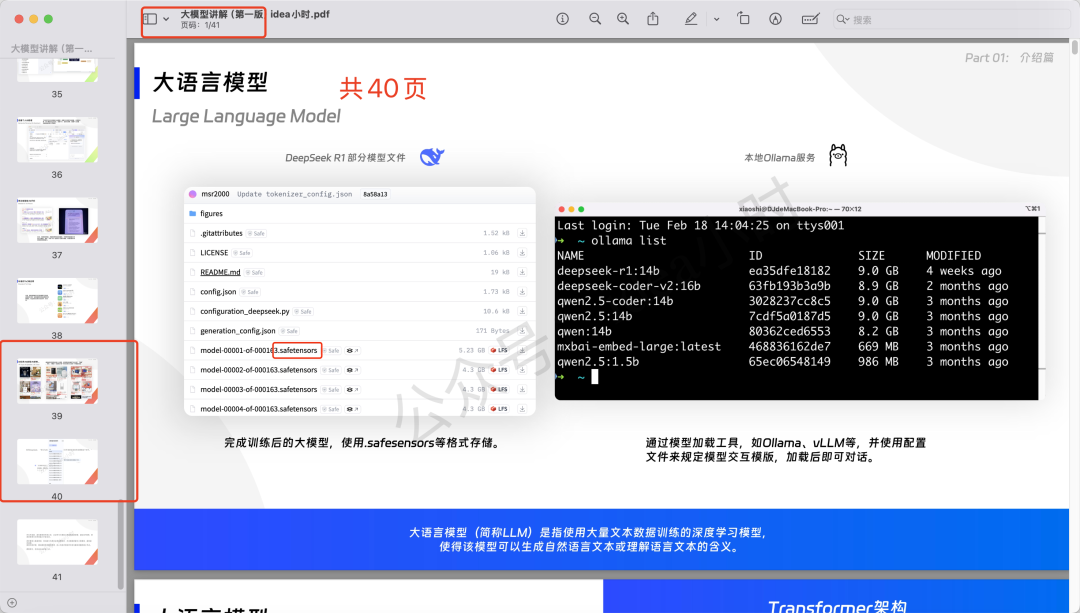Minimize window with yellow button
Image resolution: width=1080 pixels, height=613 pixels.
tap(34, 19)
